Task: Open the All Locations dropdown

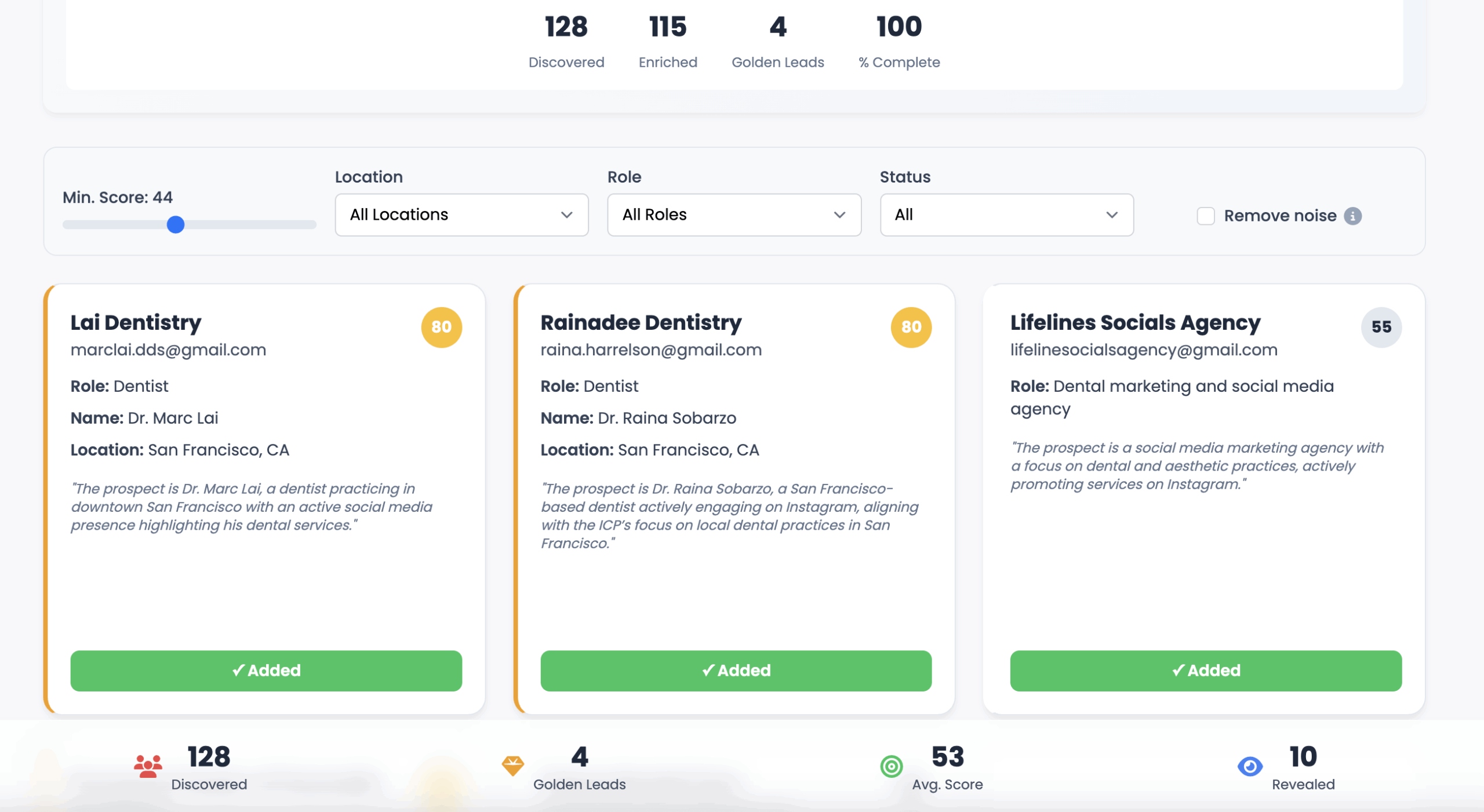Action: click(x=461, y=214)
